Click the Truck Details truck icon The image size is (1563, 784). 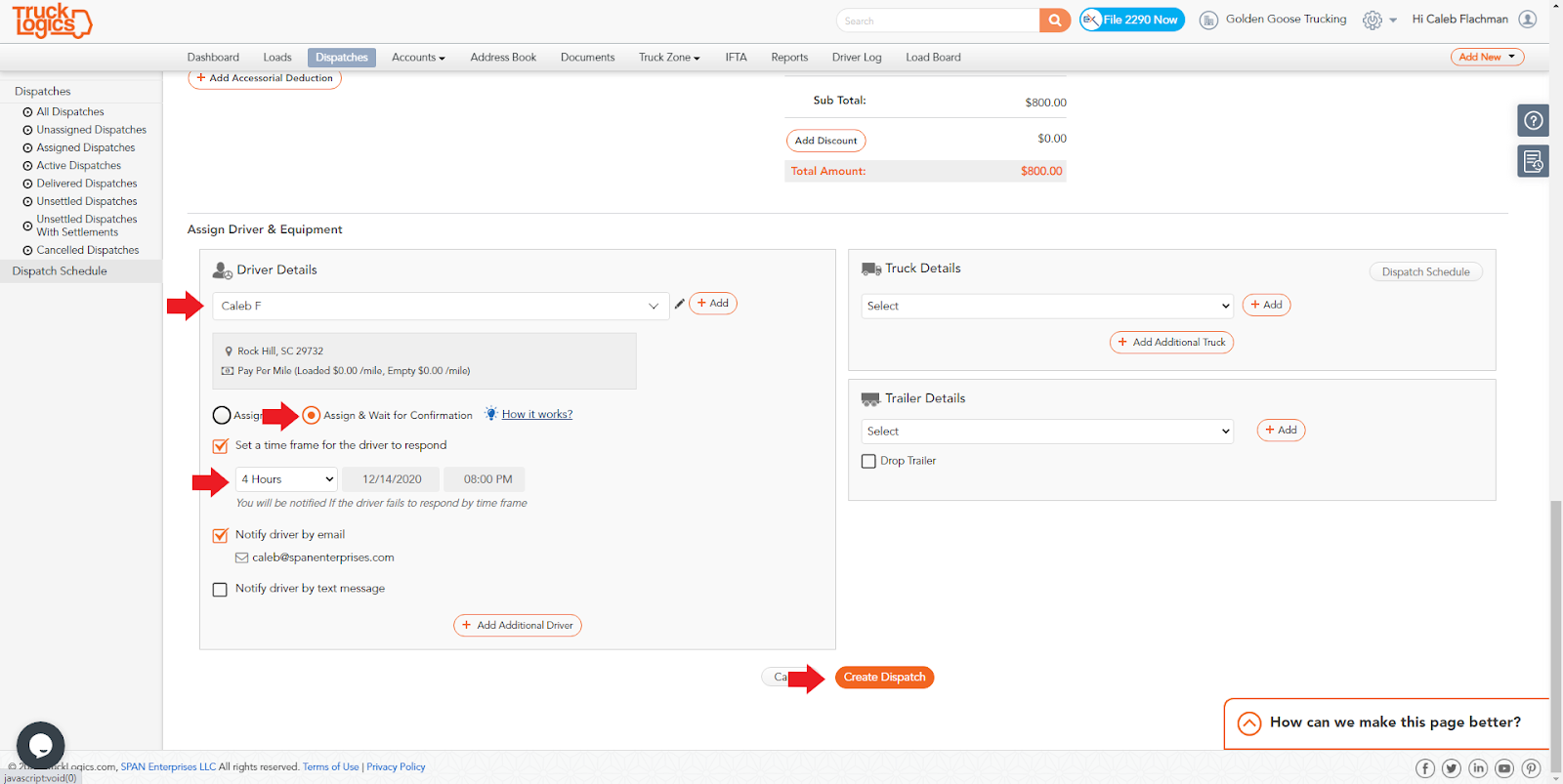coord(871,268)
